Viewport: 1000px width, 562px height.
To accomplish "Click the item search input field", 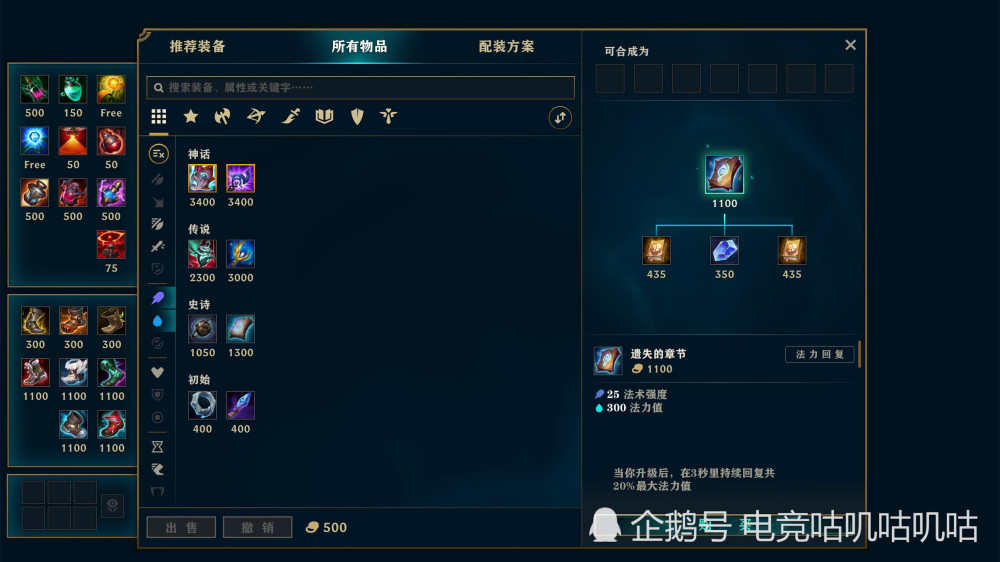I will pos(360,87).
